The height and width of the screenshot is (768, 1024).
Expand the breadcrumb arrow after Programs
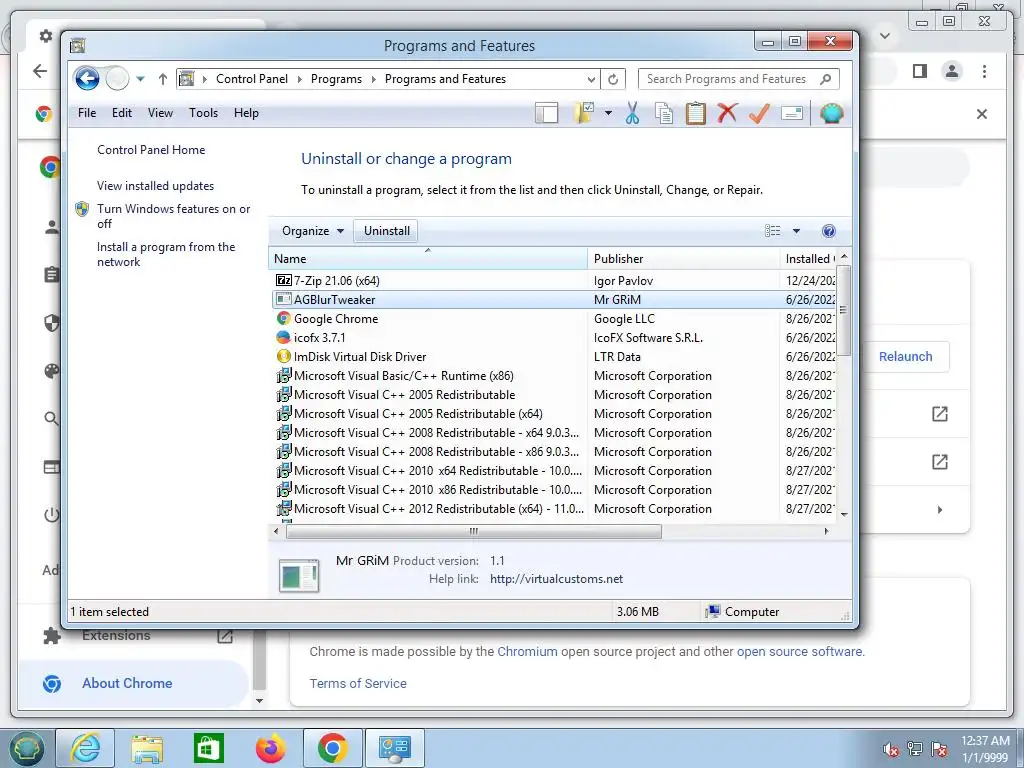pos(374,79)
